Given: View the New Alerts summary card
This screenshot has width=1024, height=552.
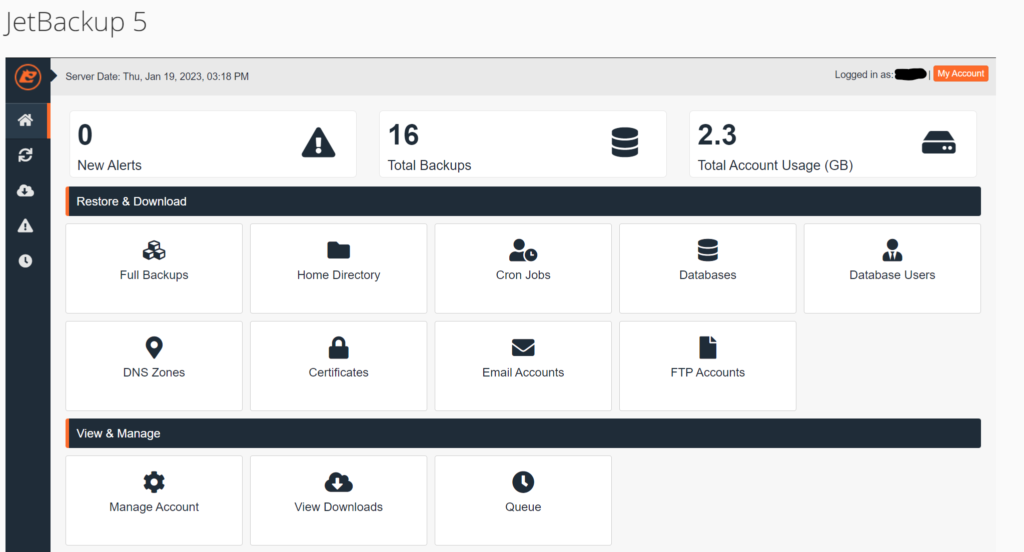Looking at the screenshot, I should coord(212,144).
